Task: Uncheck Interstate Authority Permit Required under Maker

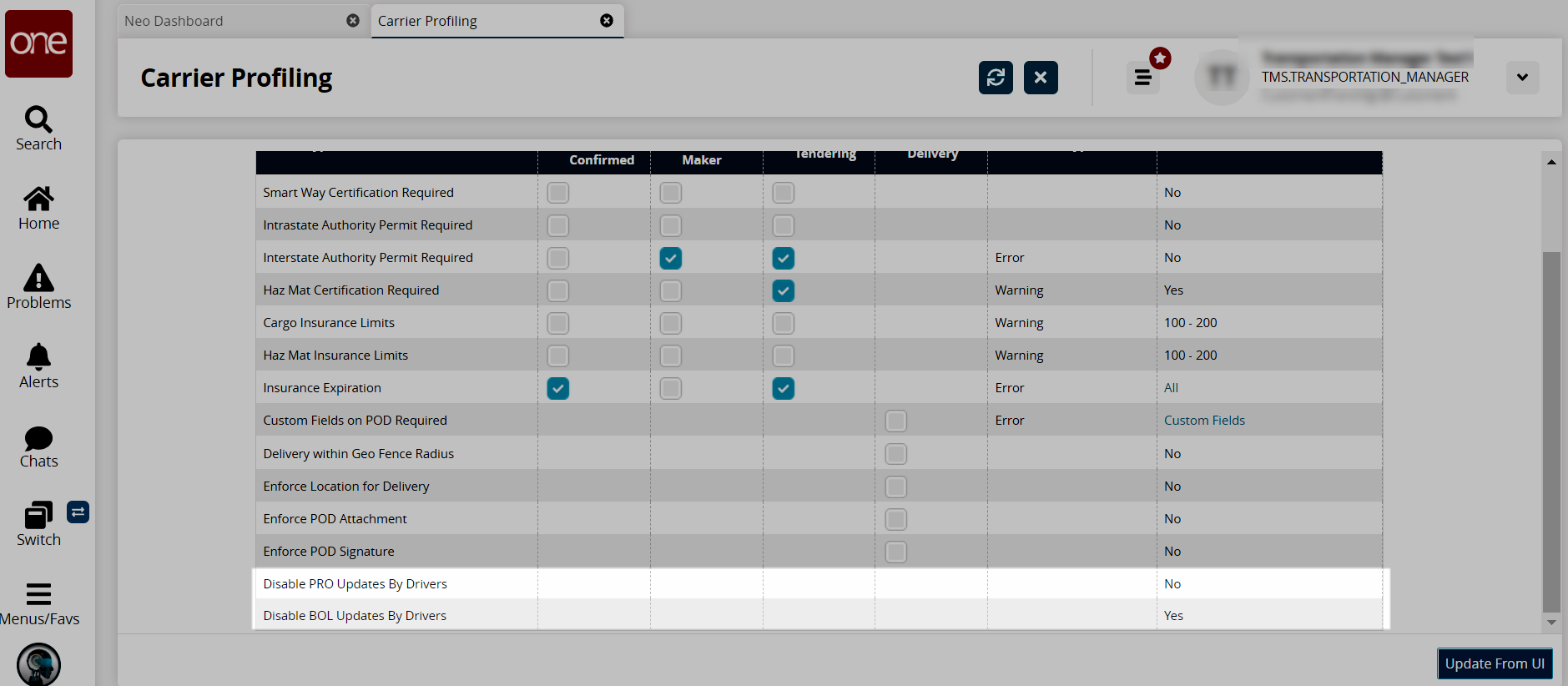Action: (x=671, y=258)
